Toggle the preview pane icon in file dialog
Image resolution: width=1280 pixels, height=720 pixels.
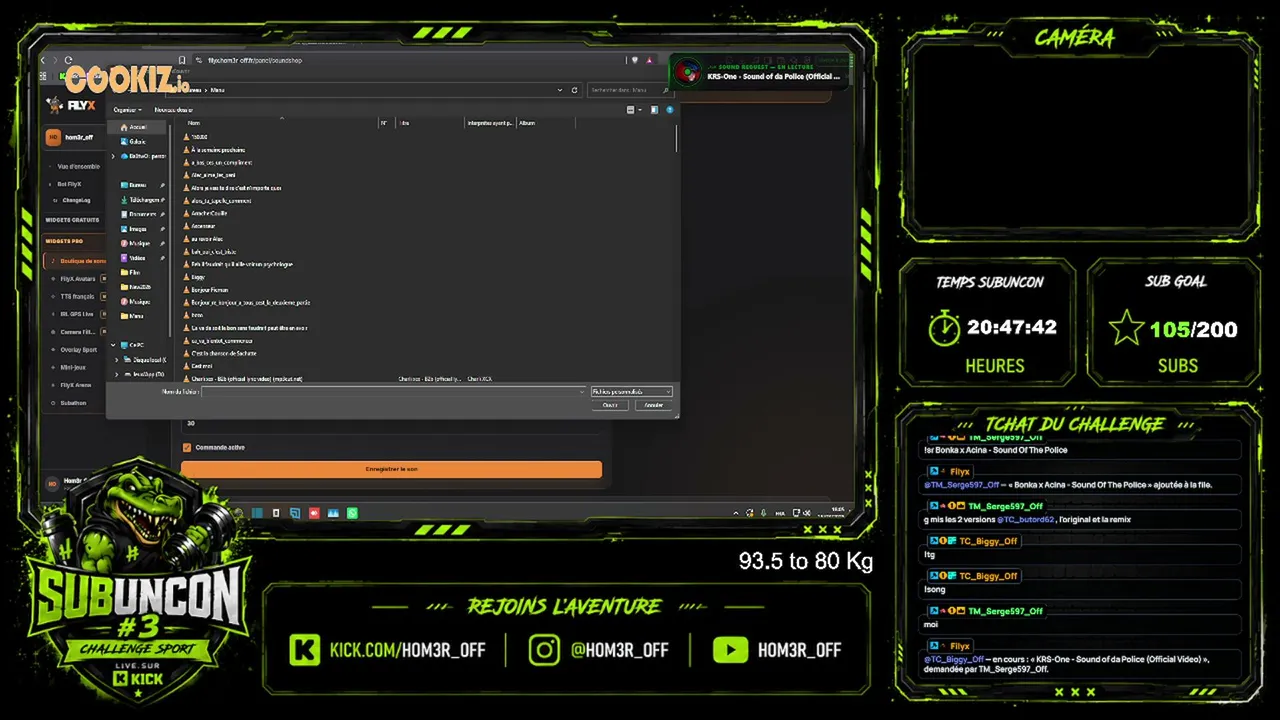(654, 110)
